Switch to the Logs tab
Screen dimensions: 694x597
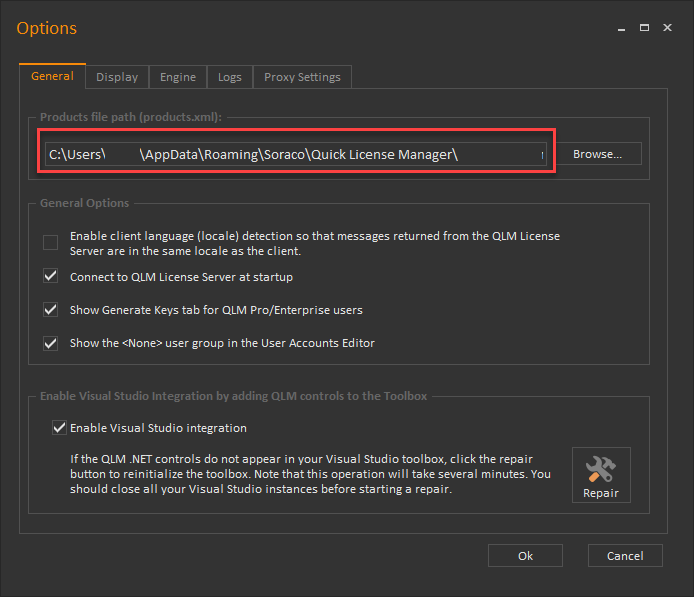230,77
